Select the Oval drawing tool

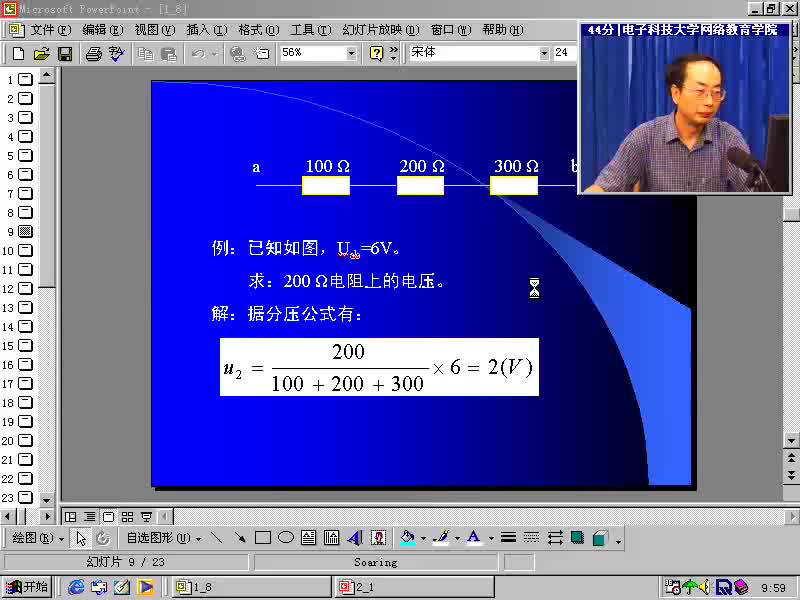[286, 537]
